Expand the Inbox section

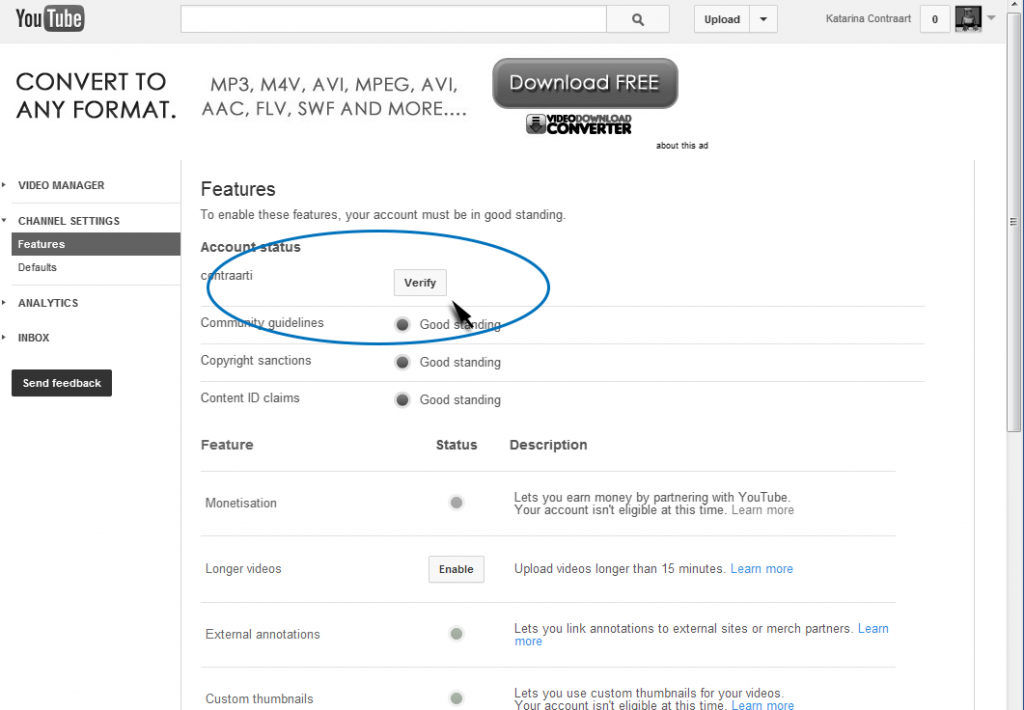tap(33, 338)
